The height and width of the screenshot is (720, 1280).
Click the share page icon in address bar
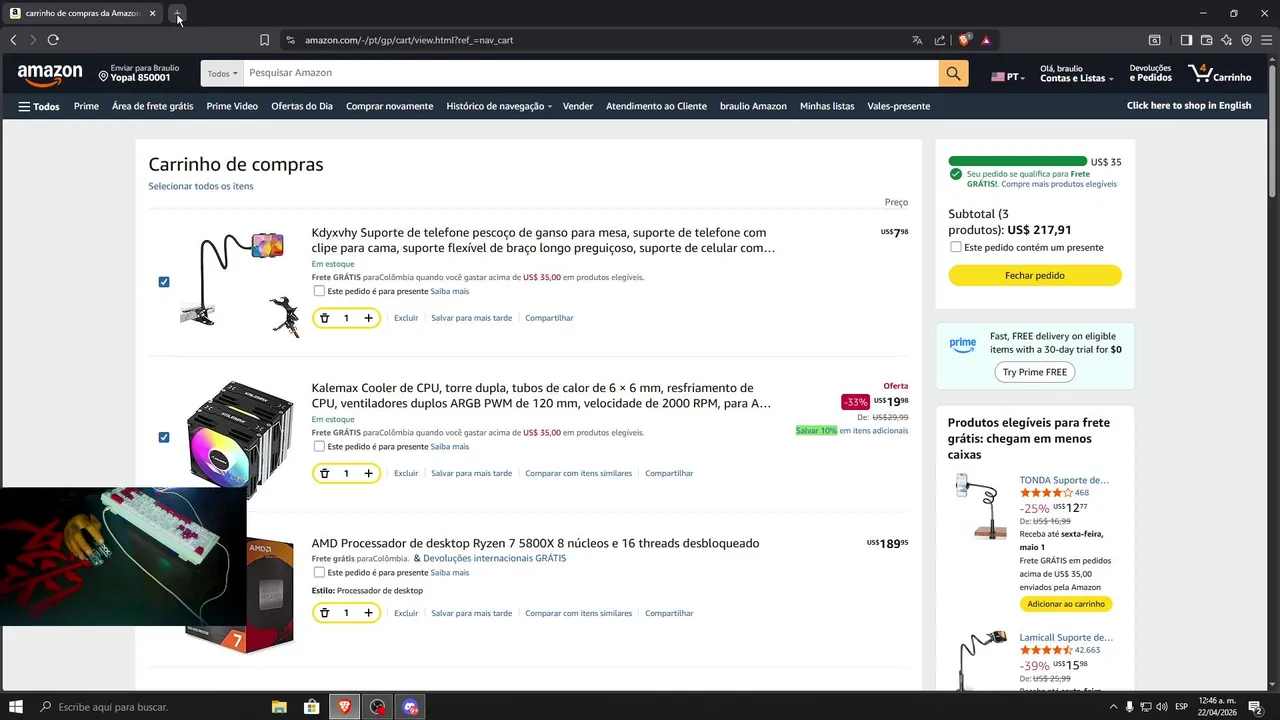(940, 40)
